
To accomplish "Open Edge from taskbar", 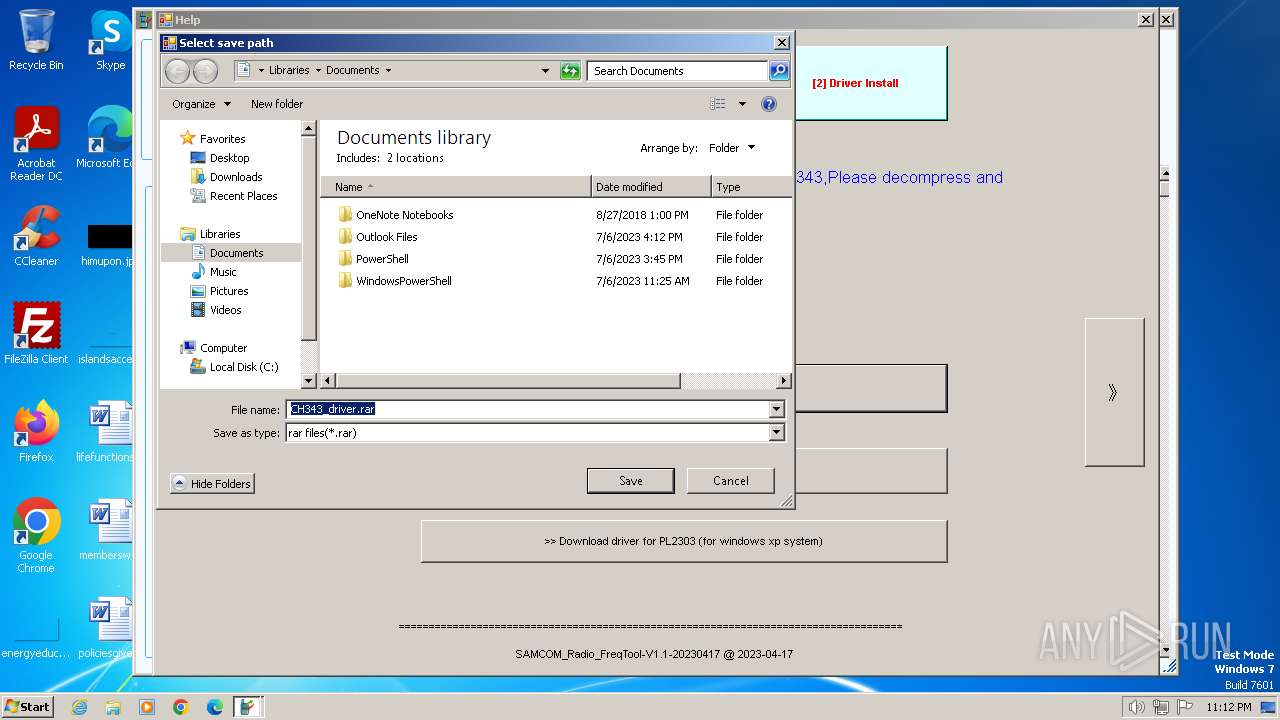I will coord(215,707).
